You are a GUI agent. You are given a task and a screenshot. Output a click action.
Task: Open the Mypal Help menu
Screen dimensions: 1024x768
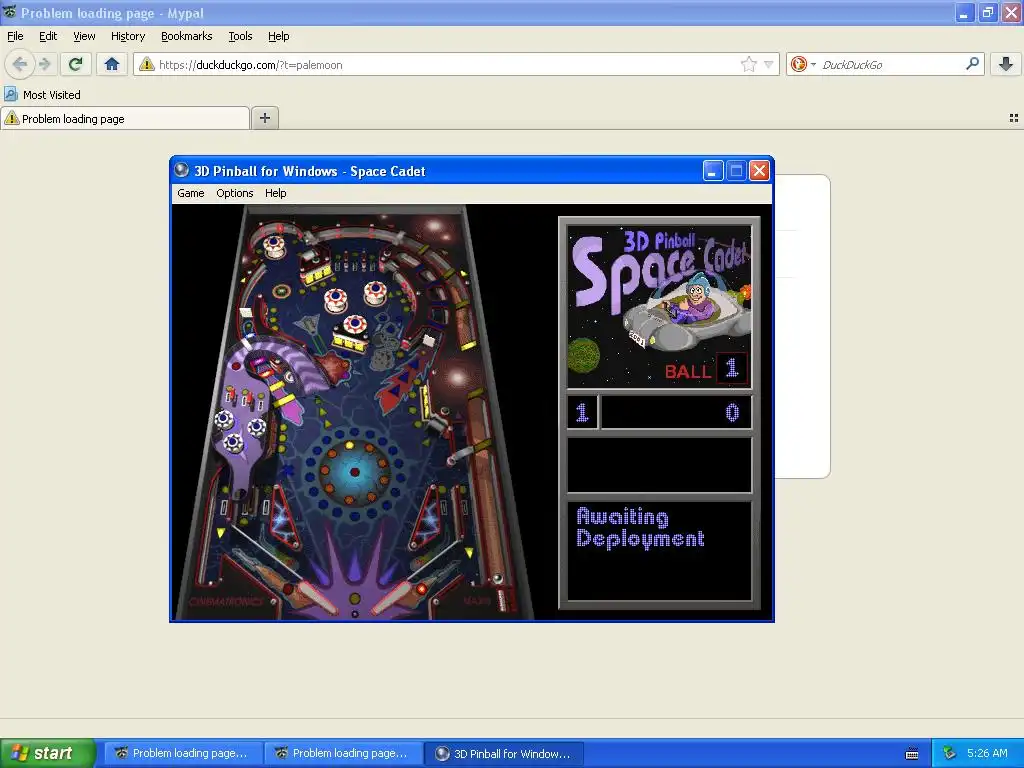pos(279,37)
